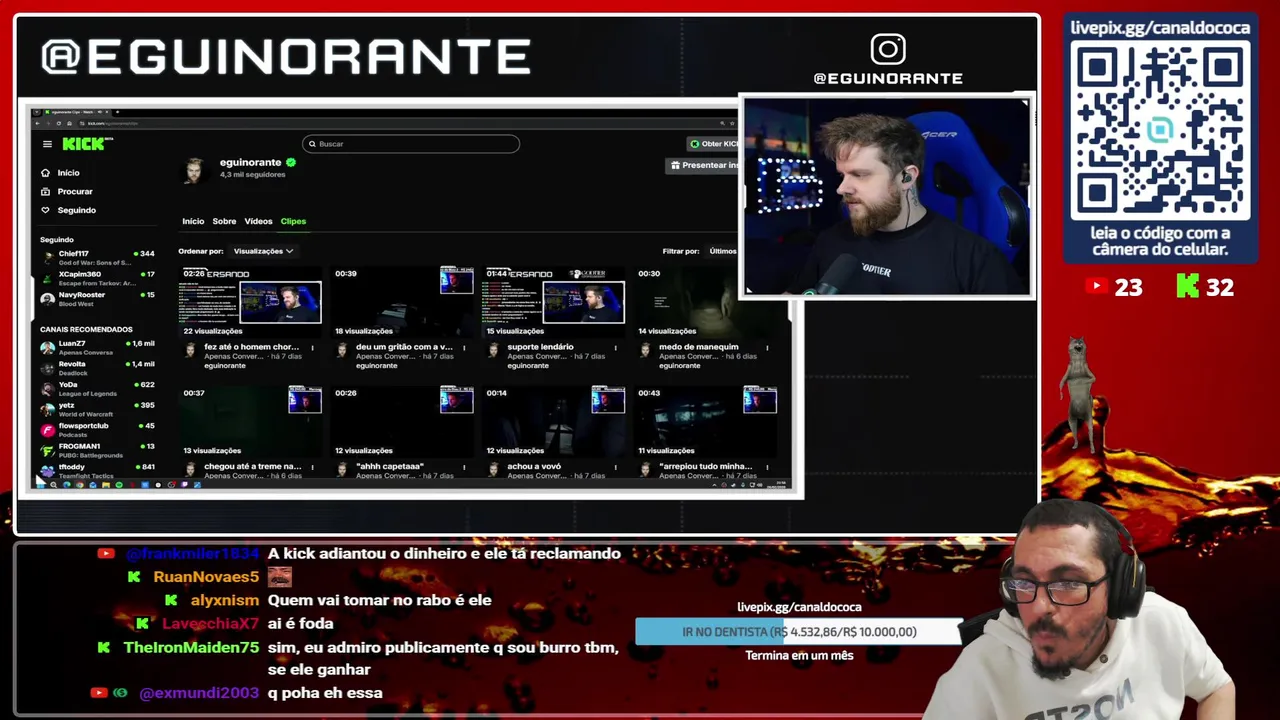Viewport: 1280px width, 720px height.
Task: Click chat username TheIronMaiden75
Action: (191, 647)
